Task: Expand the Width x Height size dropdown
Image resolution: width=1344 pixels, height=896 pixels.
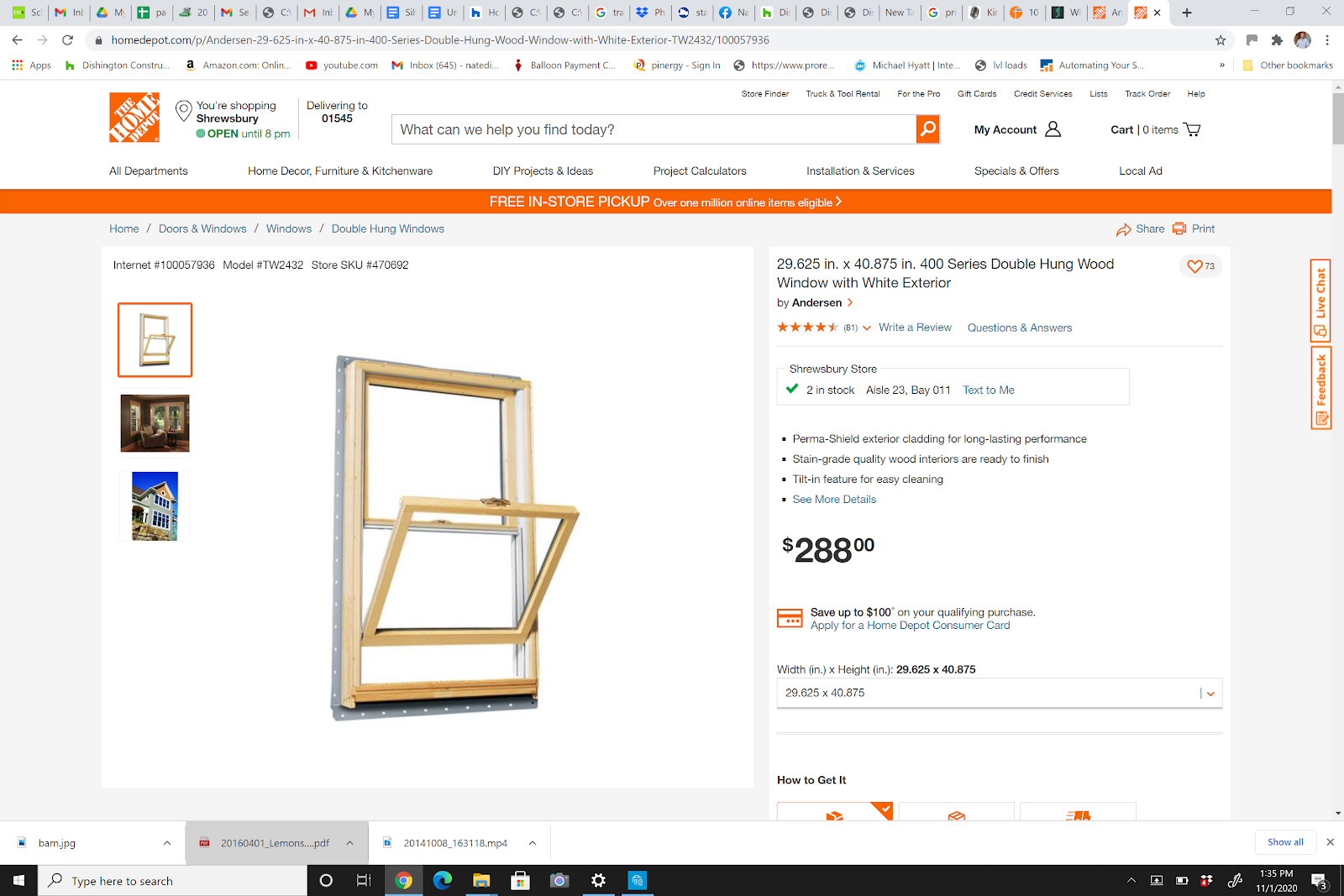Action: (1000, 693)
